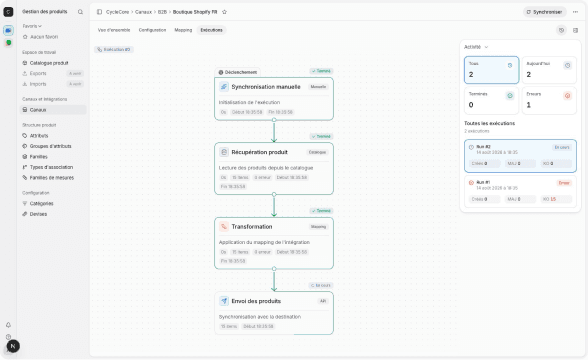This screenshot has height=360, width=588.
Task: Click the Manuelle tag on first node
Action: point(318,87)
